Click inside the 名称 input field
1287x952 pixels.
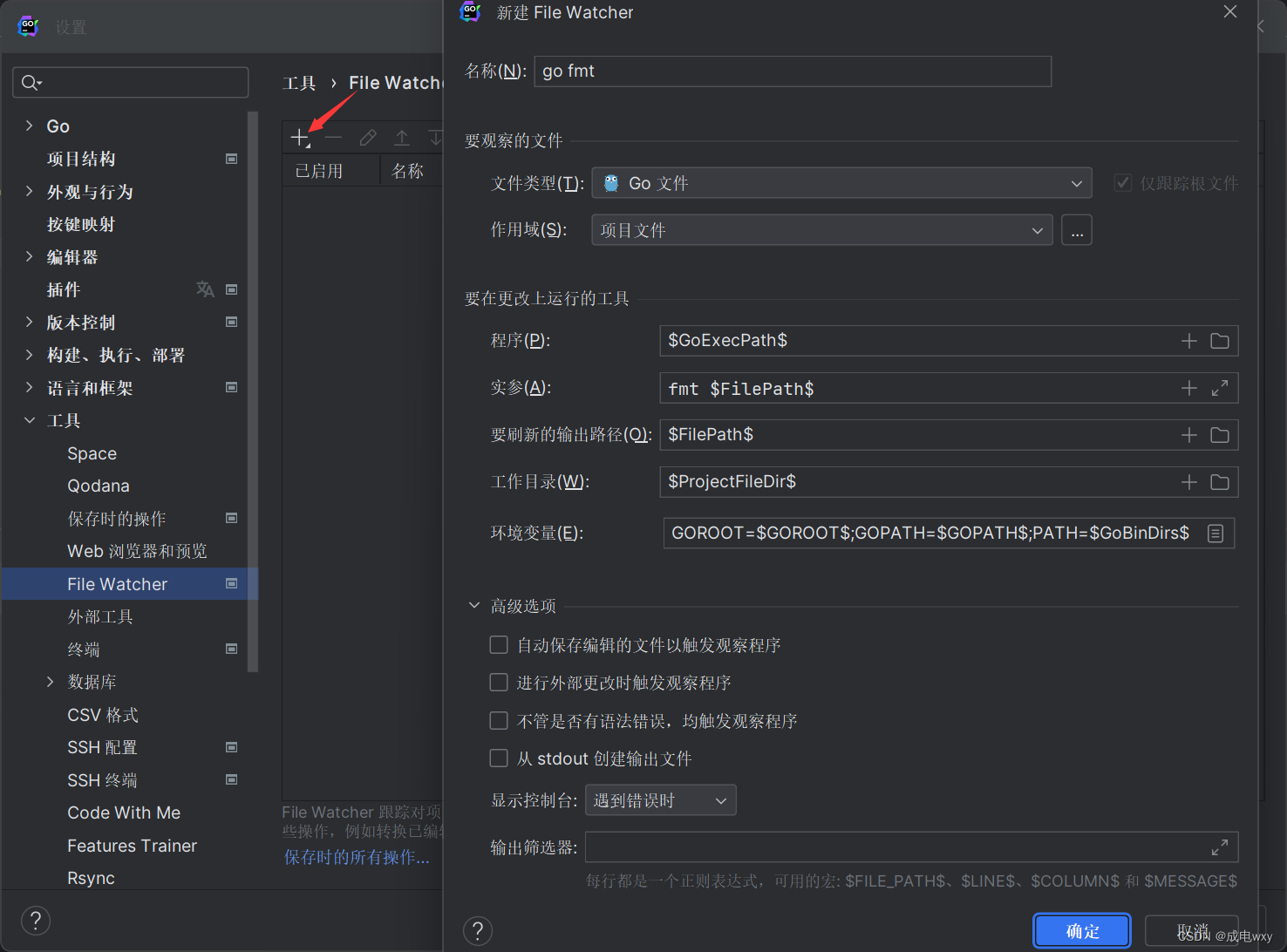791,71
